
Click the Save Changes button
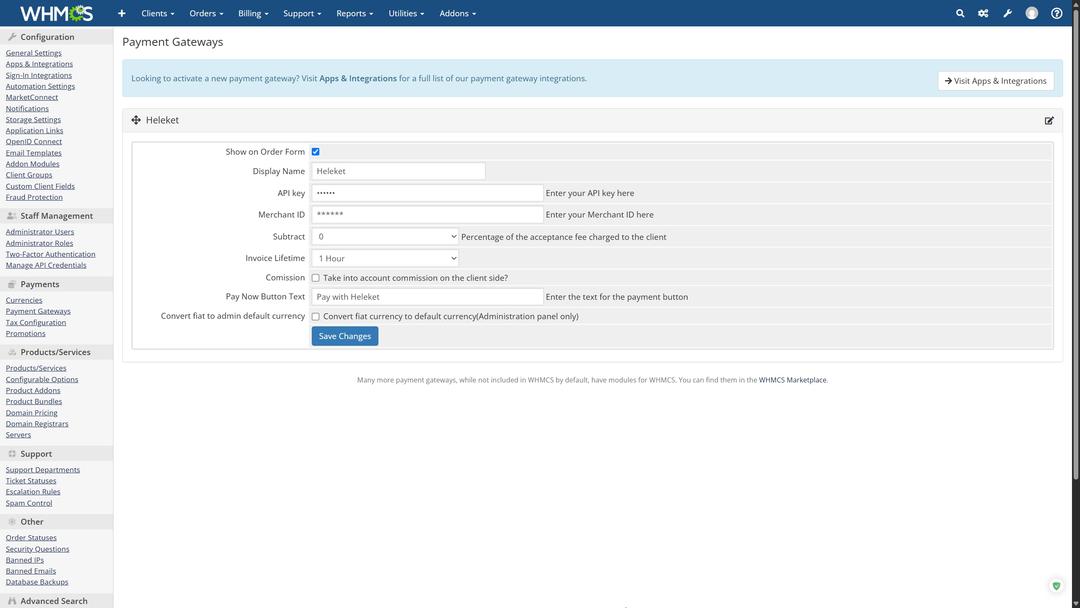345,336
